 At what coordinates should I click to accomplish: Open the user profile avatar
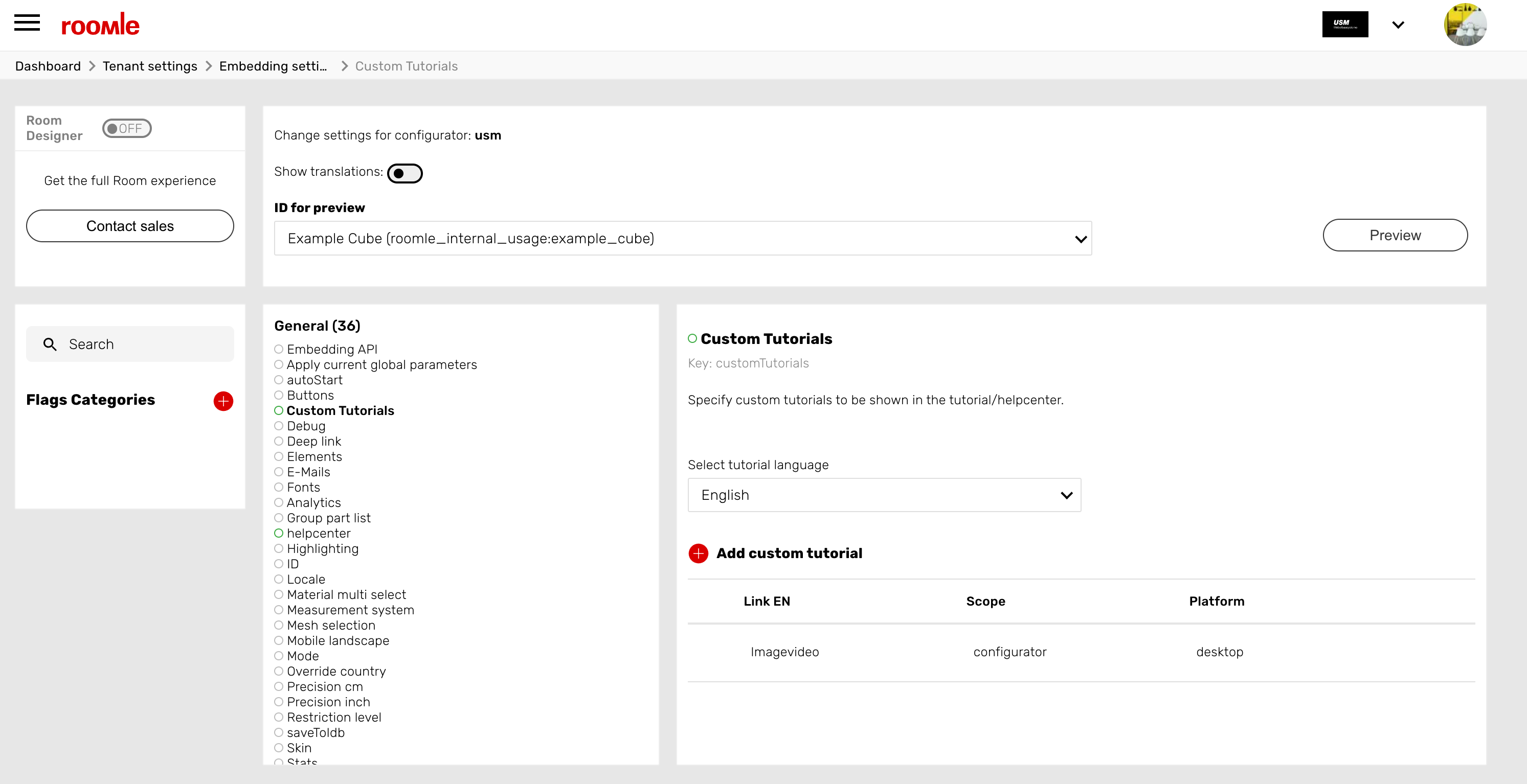[x=1465, y=25]
